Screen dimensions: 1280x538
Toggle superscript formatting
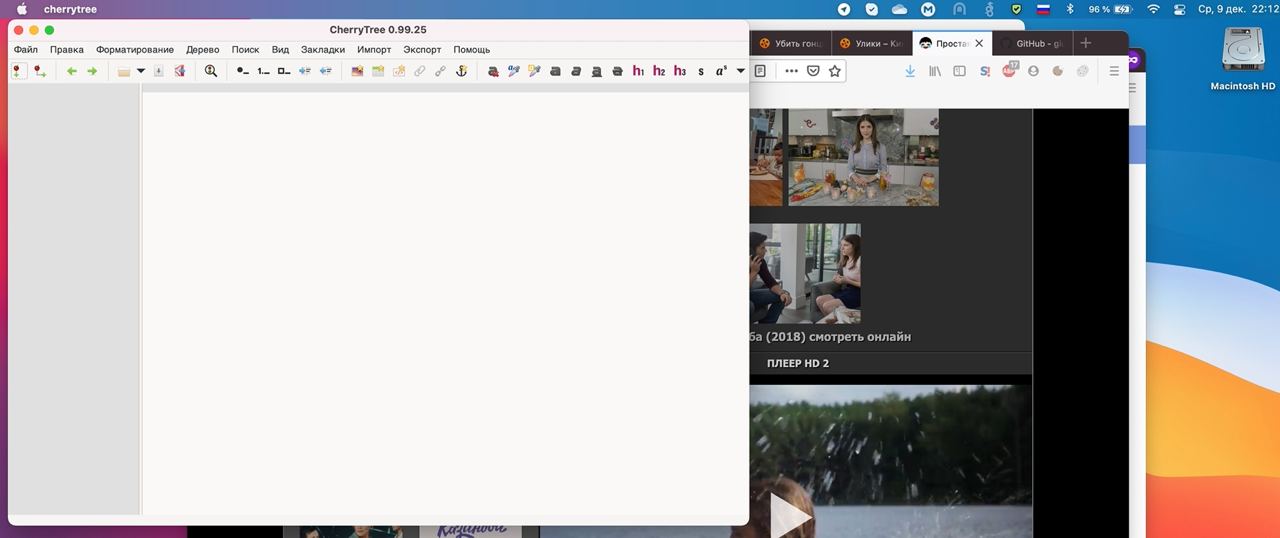[721, 71]
